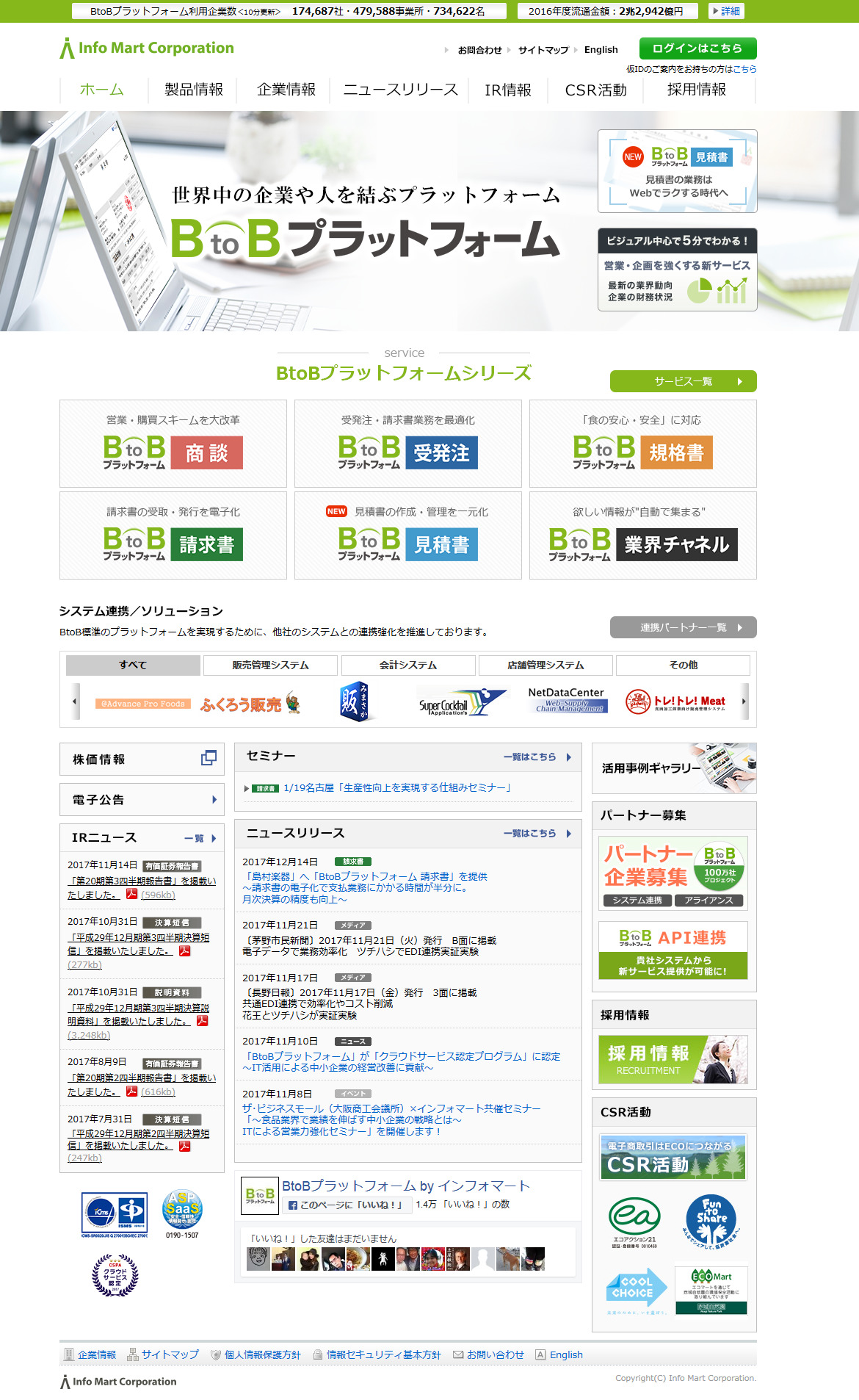Click the CSR活動 forest banner
Viewport: 859px width, 1400px height.
[673, 1157]
